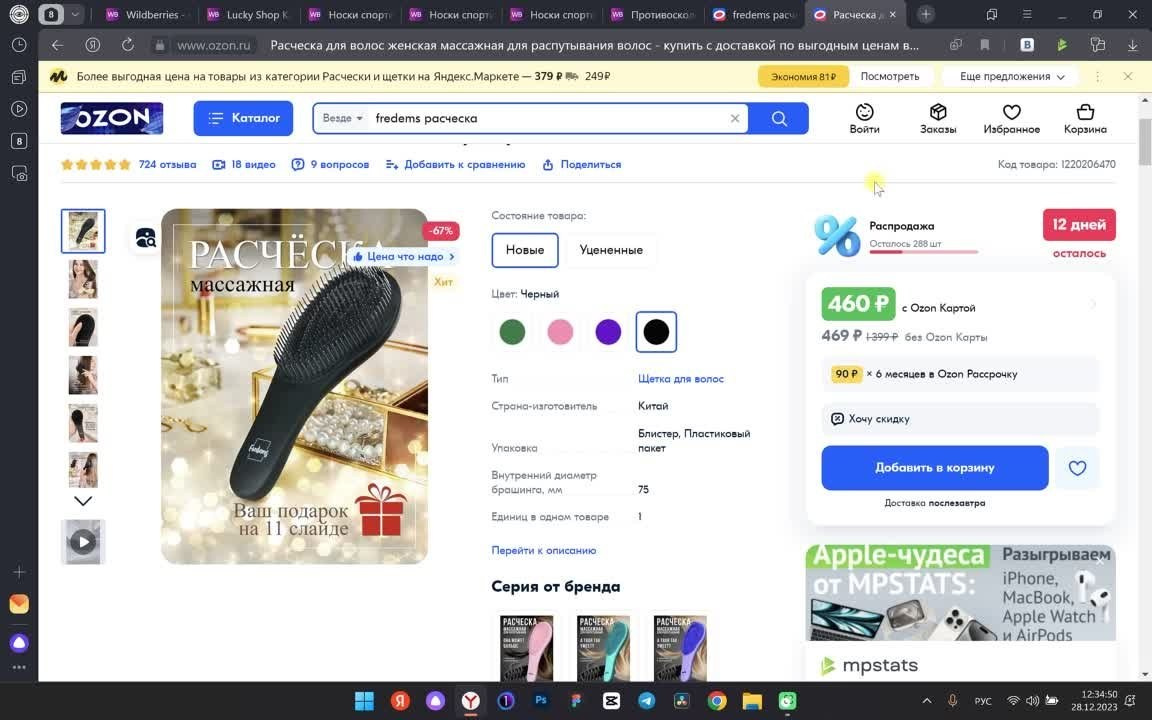Select the Новые condition option
This screenshot has width=1152, height=720.
click(x=524, y=250)
